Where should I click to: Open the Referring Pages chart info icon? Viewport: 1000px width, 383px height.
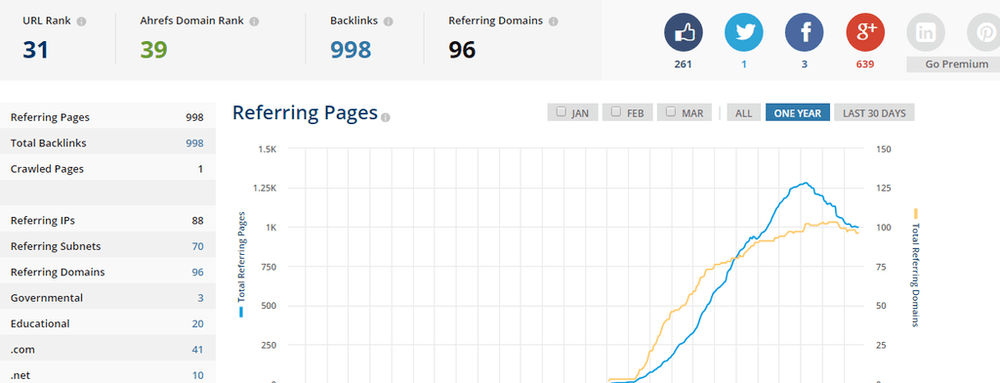point(385,117)
